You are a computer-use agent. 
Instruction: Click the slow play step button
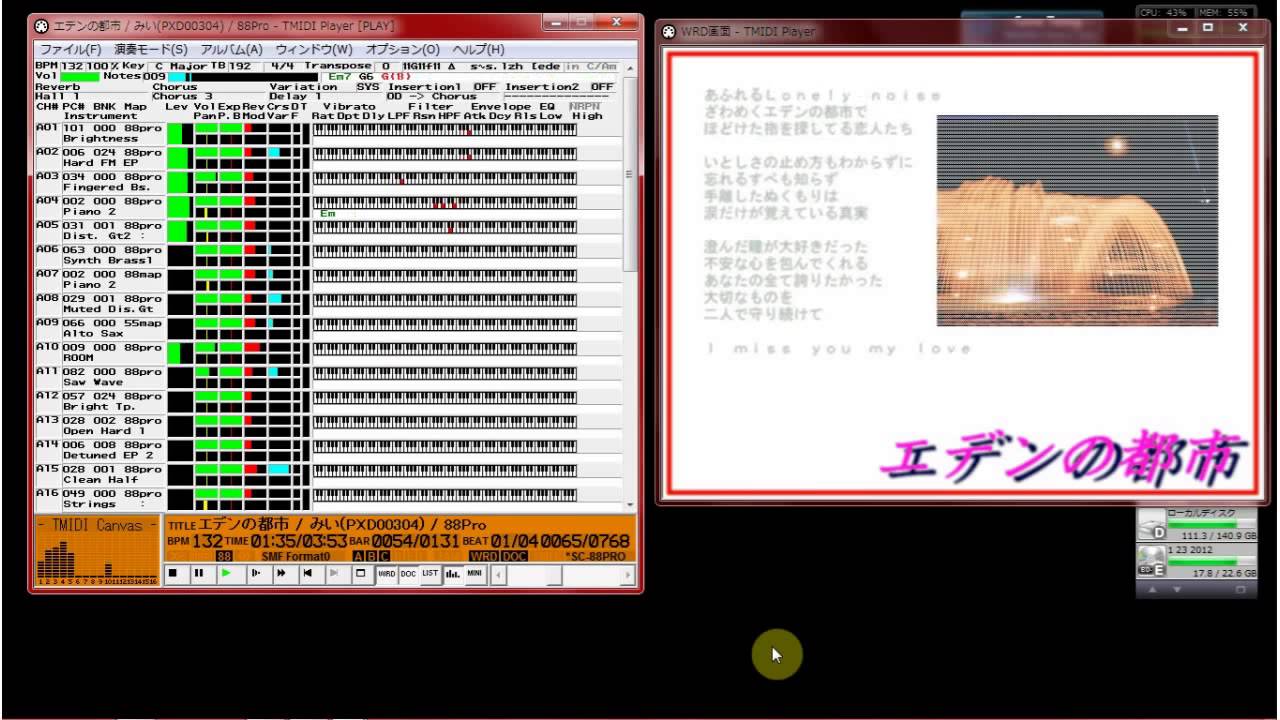pyautogui.click(x=255, y=574)
